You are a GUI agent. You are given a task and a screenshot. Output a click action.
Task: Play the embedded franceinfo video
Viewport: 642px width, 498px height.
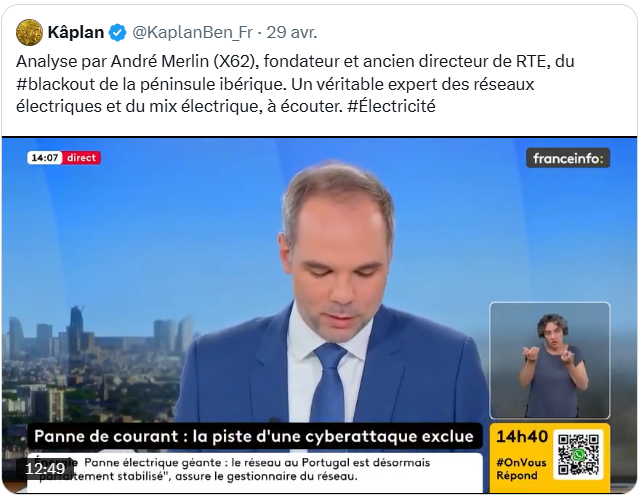319,315
